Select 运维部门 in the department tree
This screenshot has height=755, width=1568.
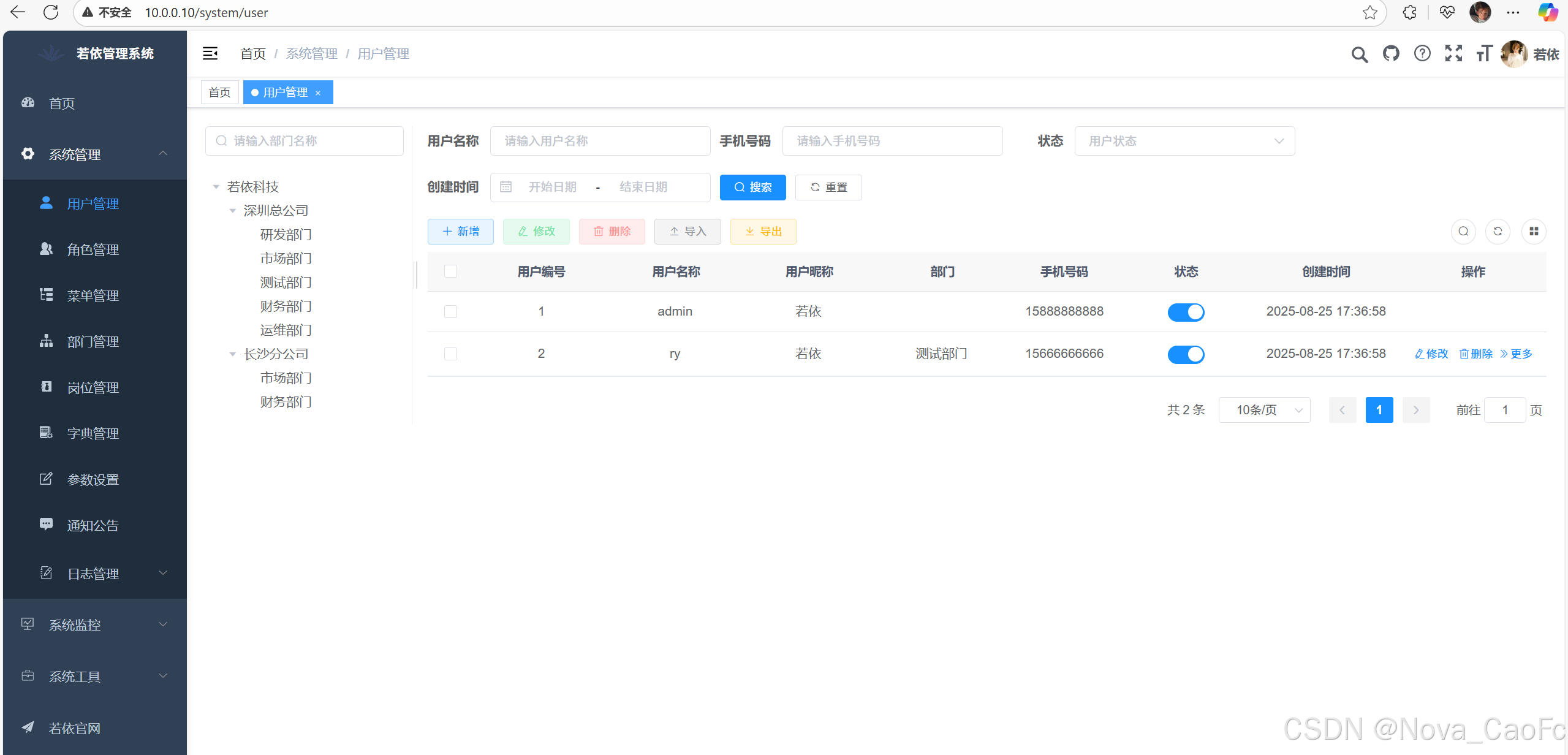tap(286, 330)
